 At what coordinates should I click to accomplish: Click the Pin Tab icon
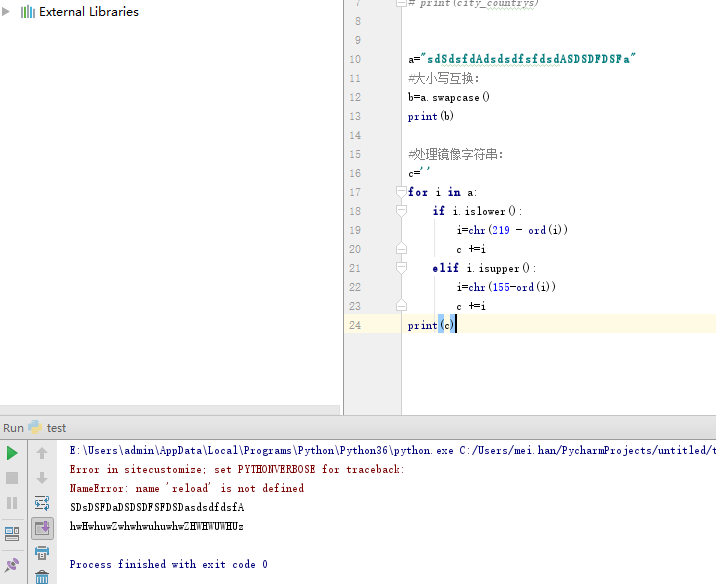pyautogui.click(x=12, y=565)
